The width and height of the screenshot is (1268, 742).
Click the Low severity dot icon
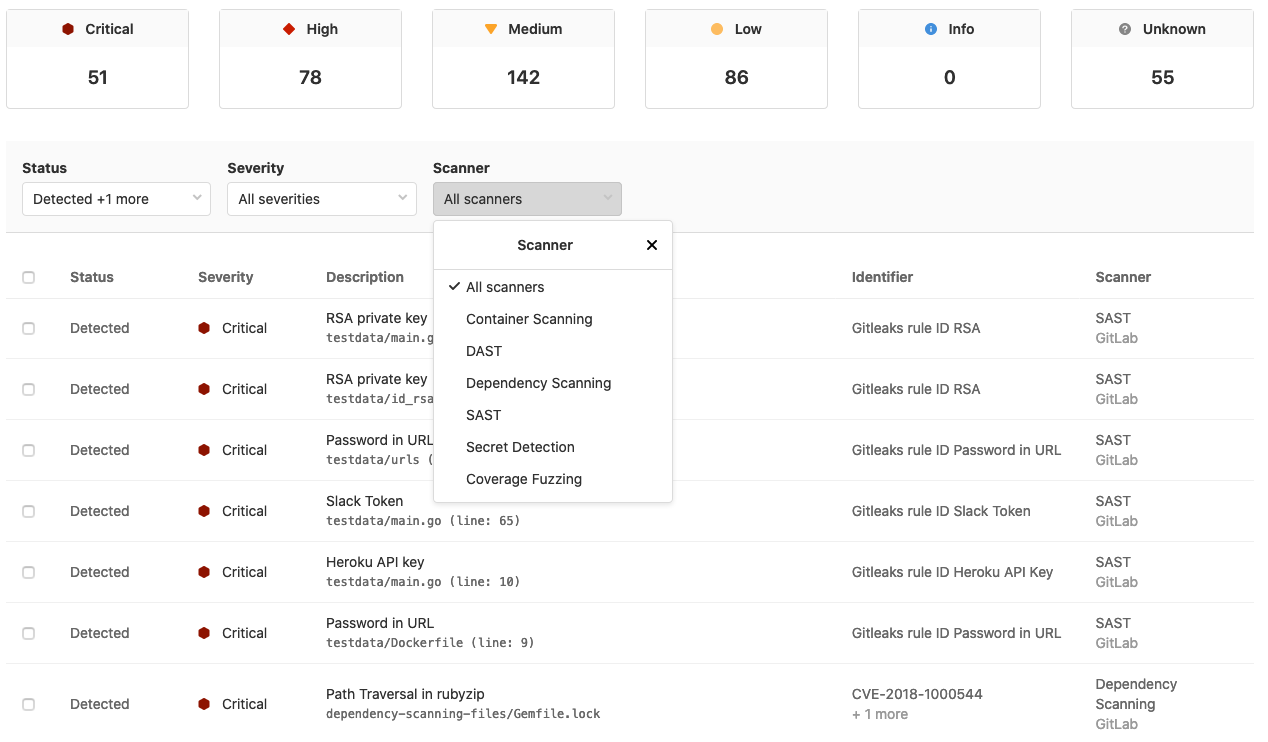(x=716, y=29)
